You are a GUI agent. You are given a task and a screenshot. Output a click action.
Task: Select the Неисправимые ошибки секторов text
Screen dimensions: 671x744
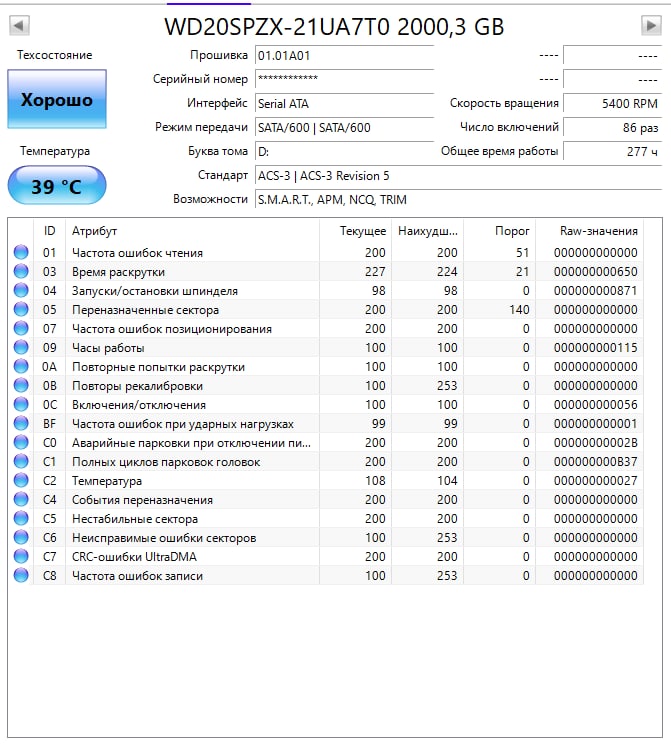point(164,538)
